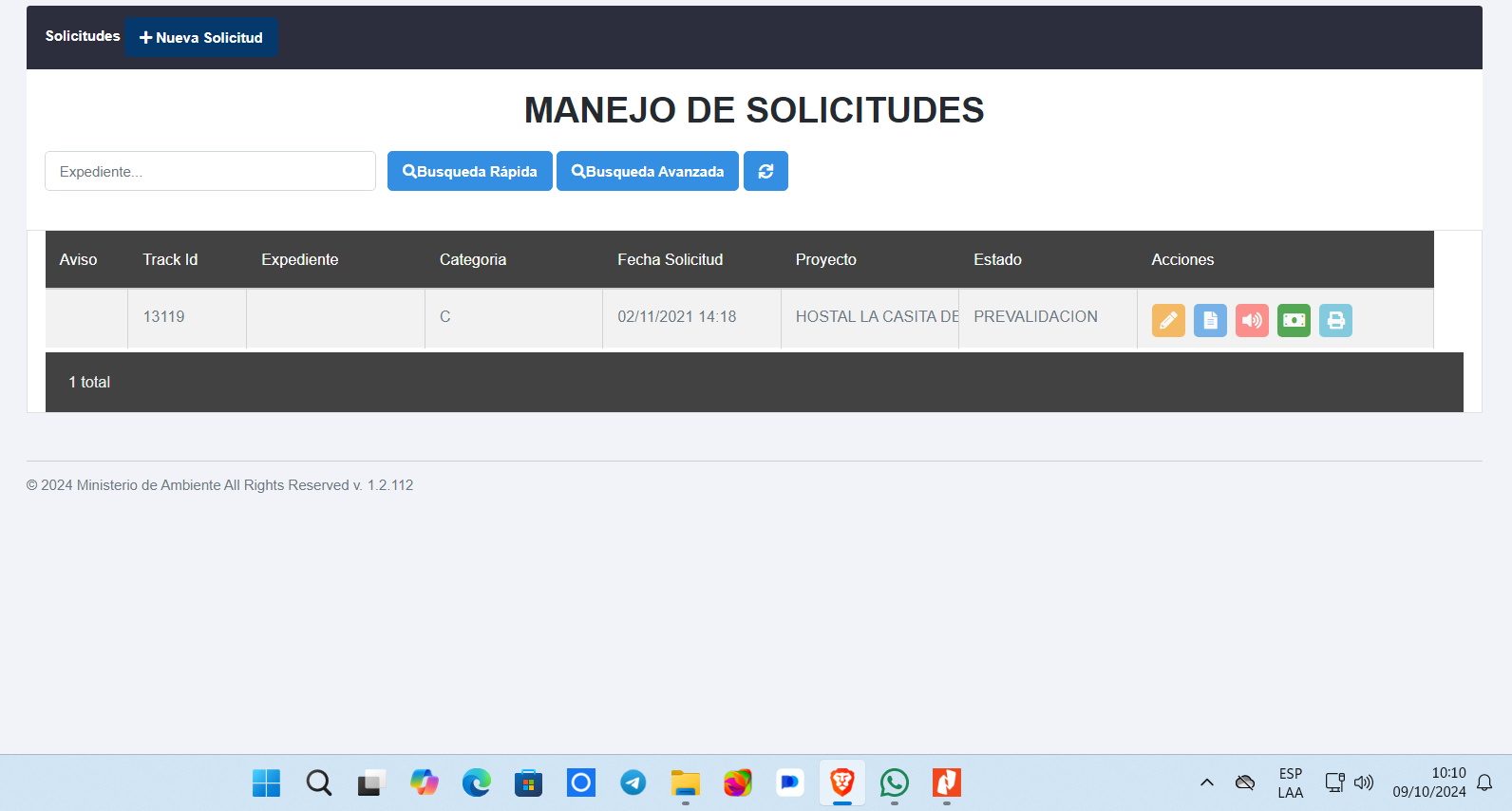Click the red megaphone announcement icon
Screen dimensions: 1512x811
[1252, 320]
